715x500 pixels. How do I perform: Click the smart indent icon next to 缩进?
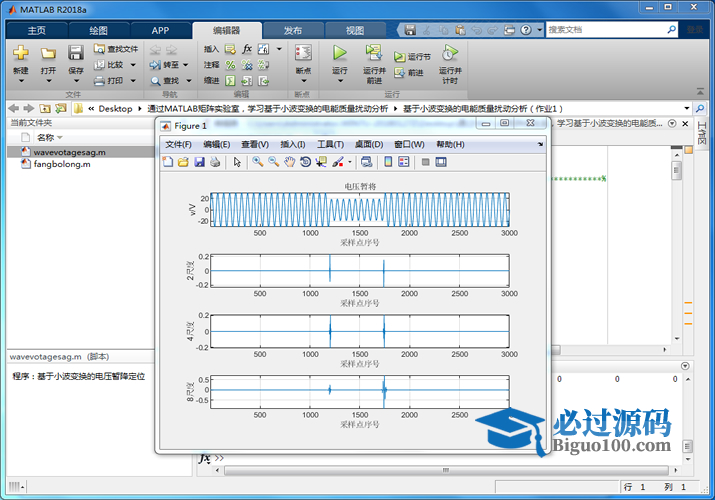coord(231,81)
